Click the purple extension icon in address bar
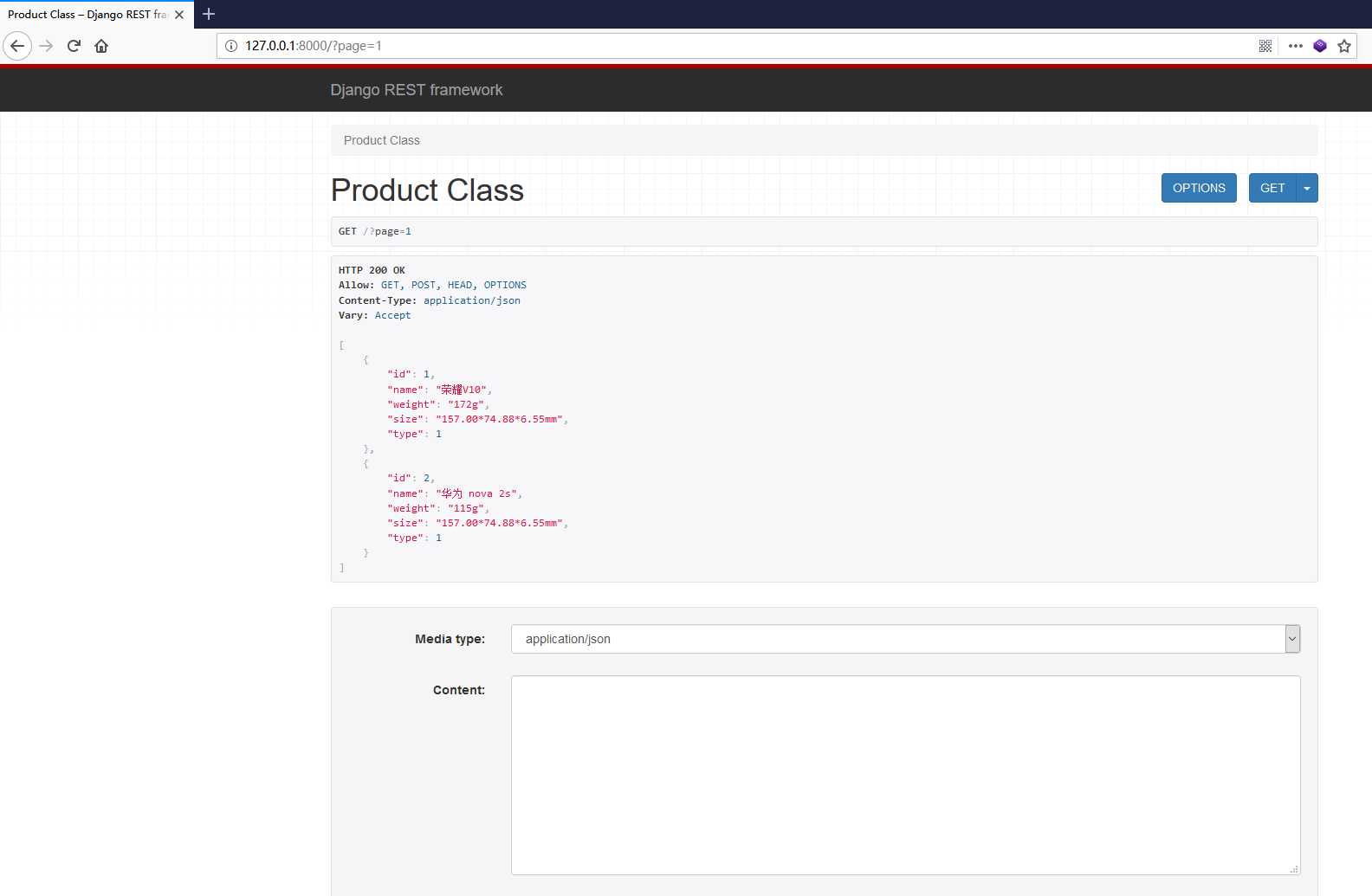The height and width of the screenshot is (896, 1372). [x=1320, y=46]
